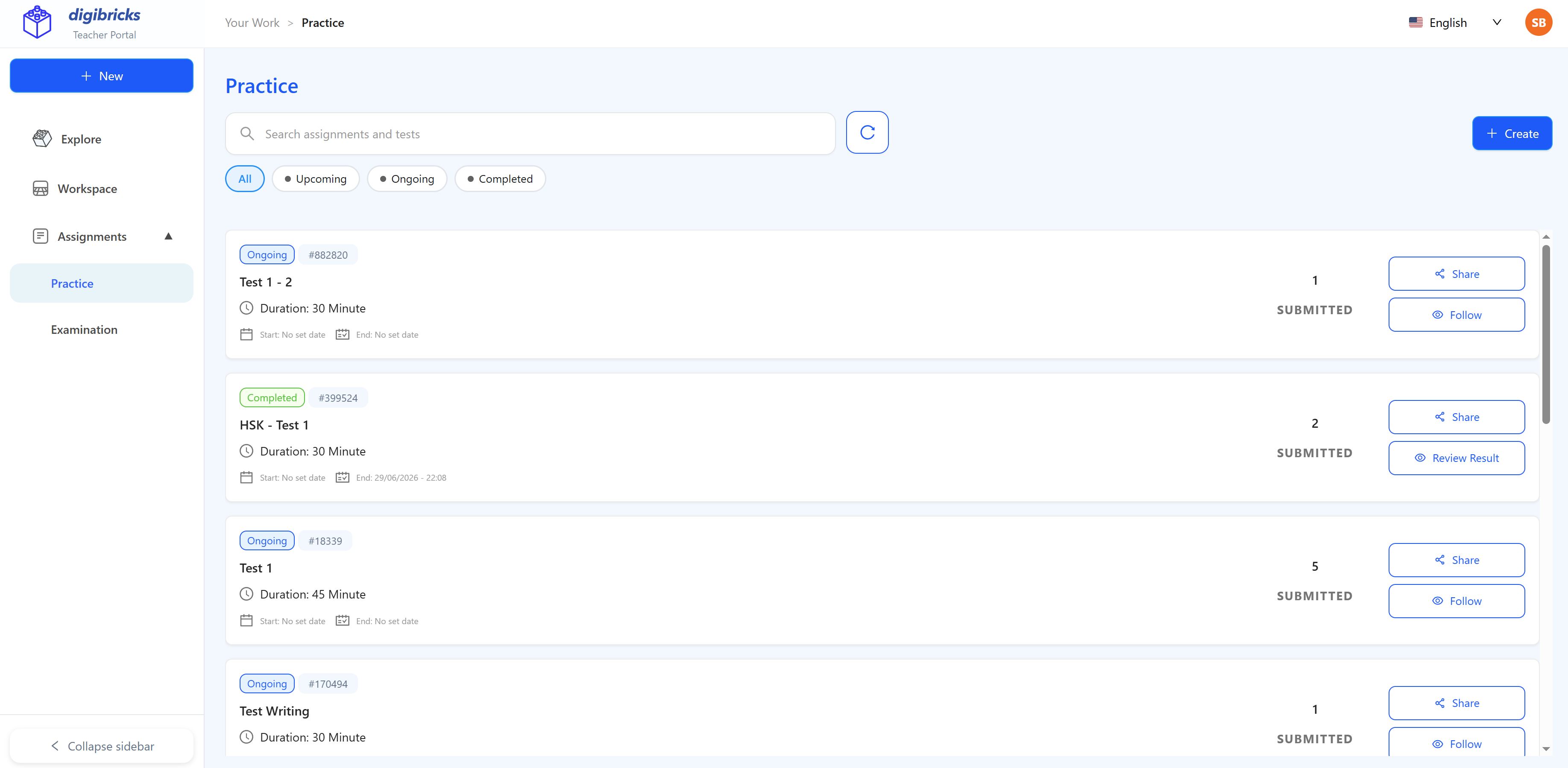This screenshot has width=1568, height=768.
Task: Collapse the Assignments menu arrow
Action: click(x=169, y=236)
